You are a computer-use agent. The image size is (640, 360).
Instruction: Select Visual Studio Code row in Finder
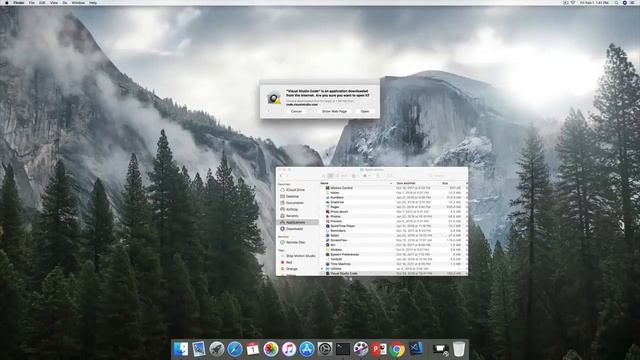(x=393, y=273)
